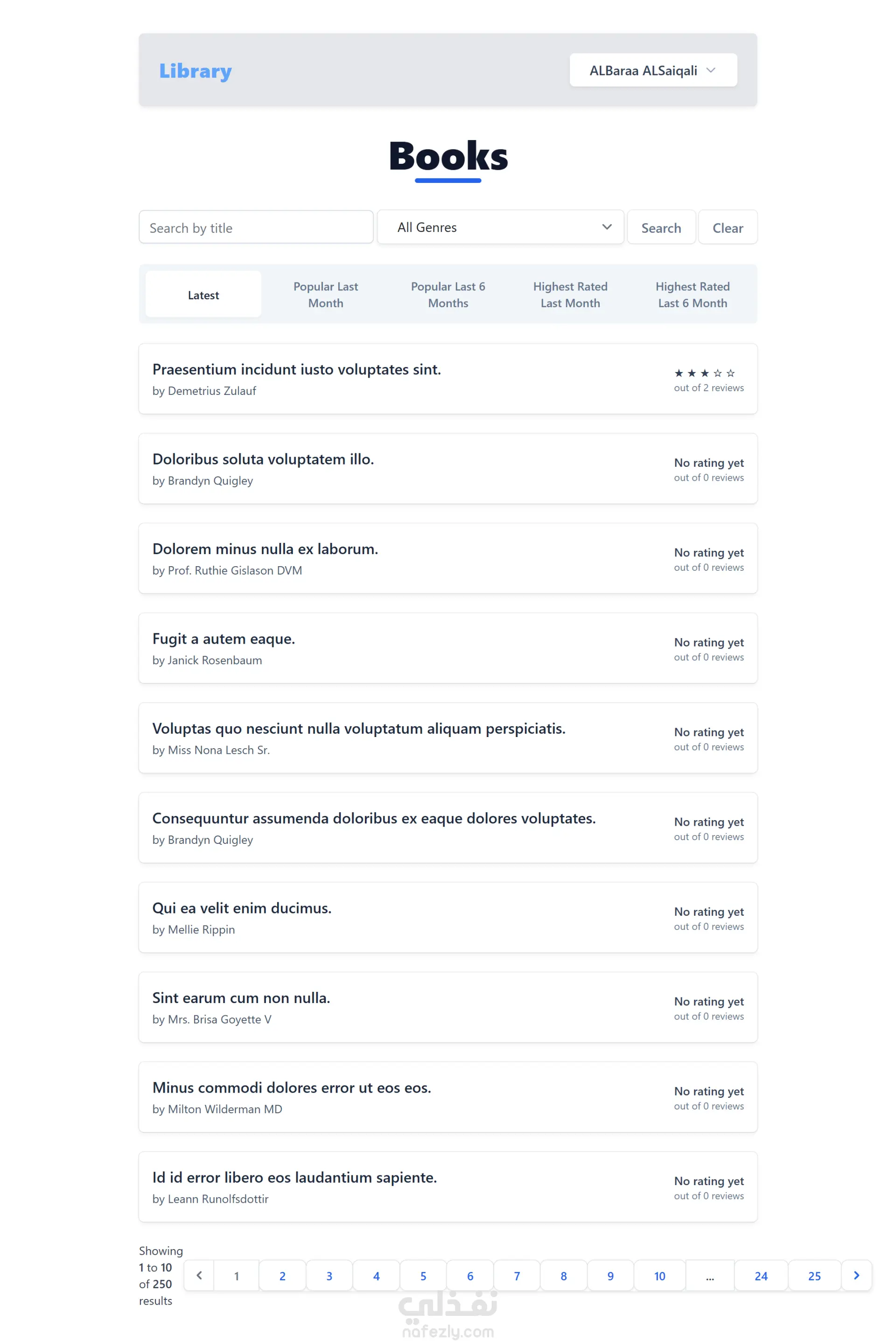Switch to Highest Rated Last Month tab
896x1341 pixels.
(570, 295)
